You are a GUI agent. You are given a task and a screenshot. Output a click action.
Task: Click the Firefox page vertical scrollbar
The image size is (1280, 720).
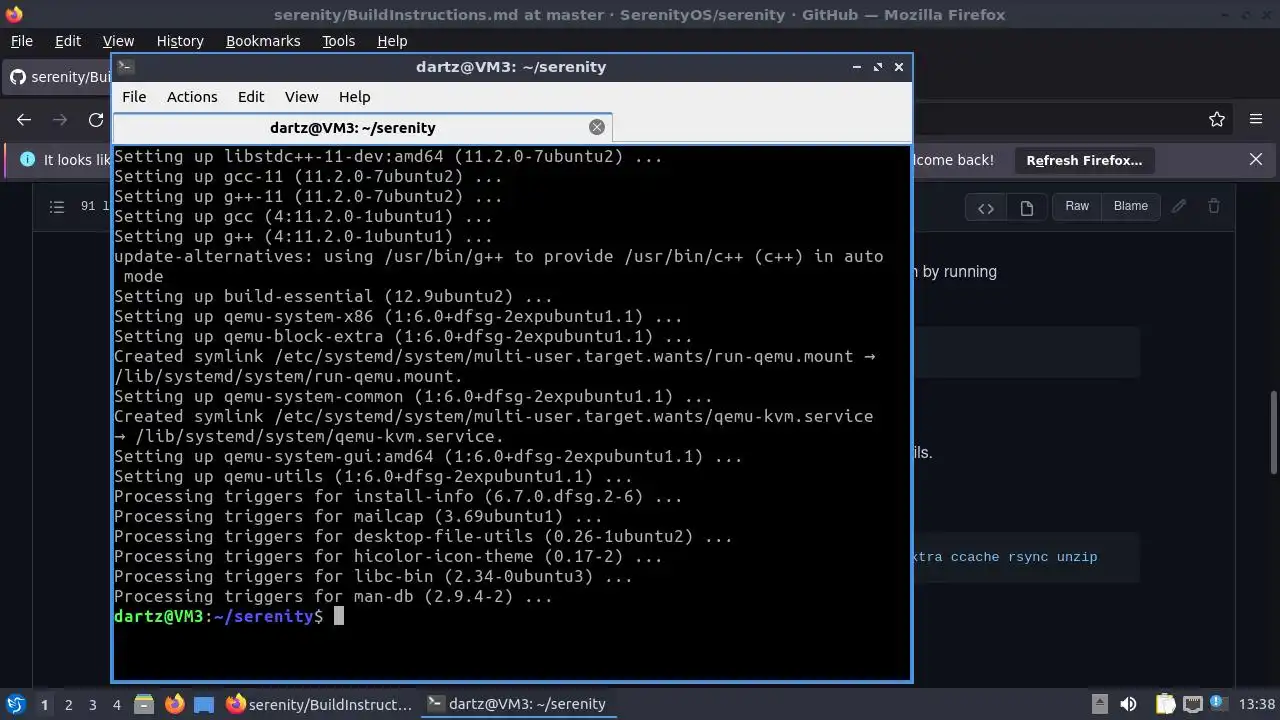tap(1273, 432)
